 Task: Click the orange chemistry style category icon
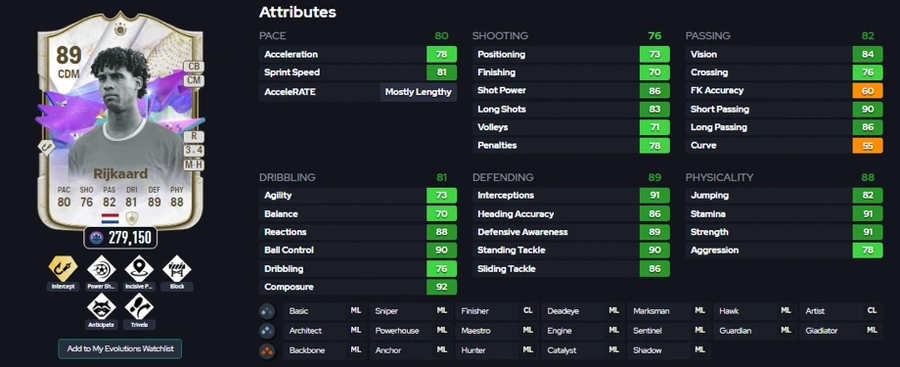267,350
